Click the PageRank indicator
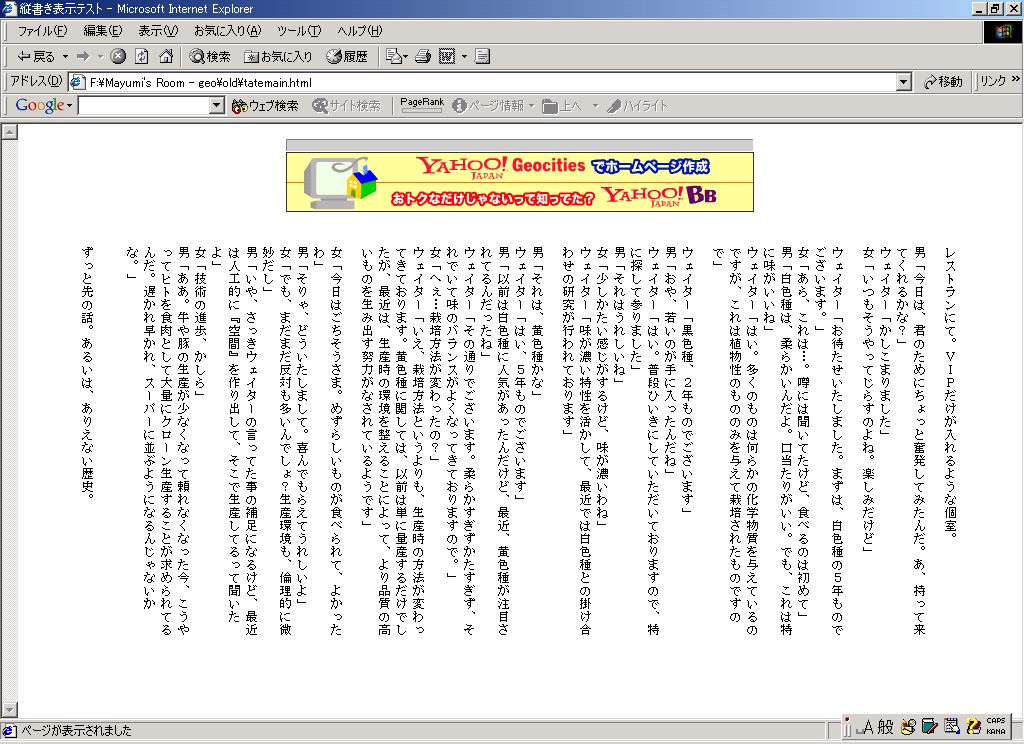Screen dimensions: 1024x744 422,105
